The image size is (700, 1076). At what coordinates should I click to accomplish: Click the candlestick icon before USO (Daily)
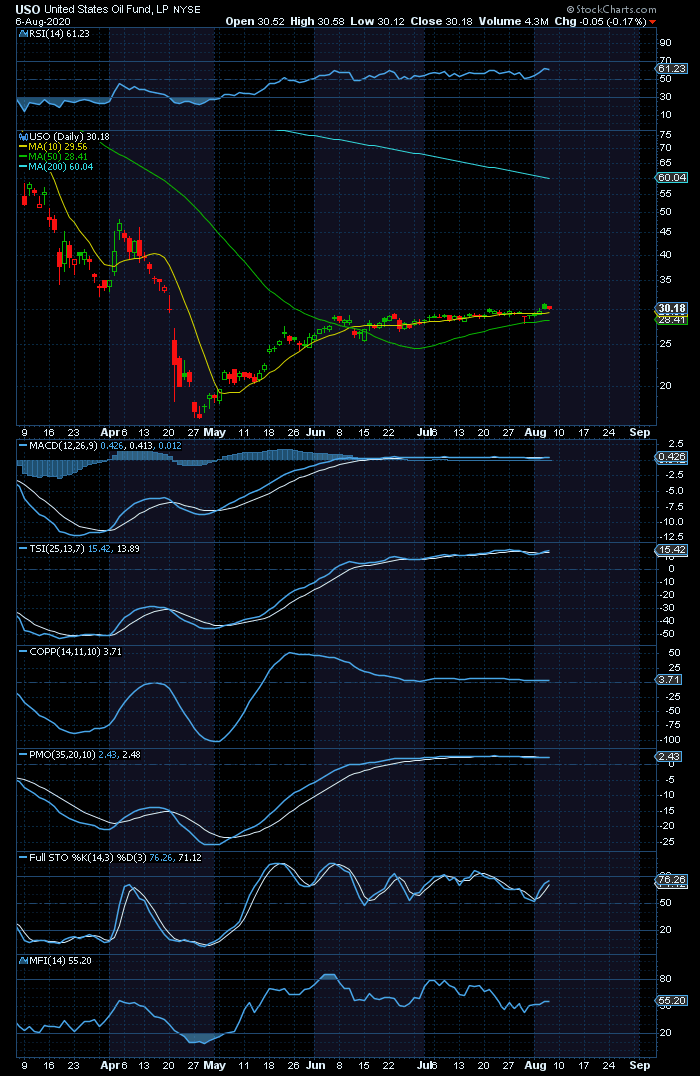pyautogui.click(x=23, y=137)
